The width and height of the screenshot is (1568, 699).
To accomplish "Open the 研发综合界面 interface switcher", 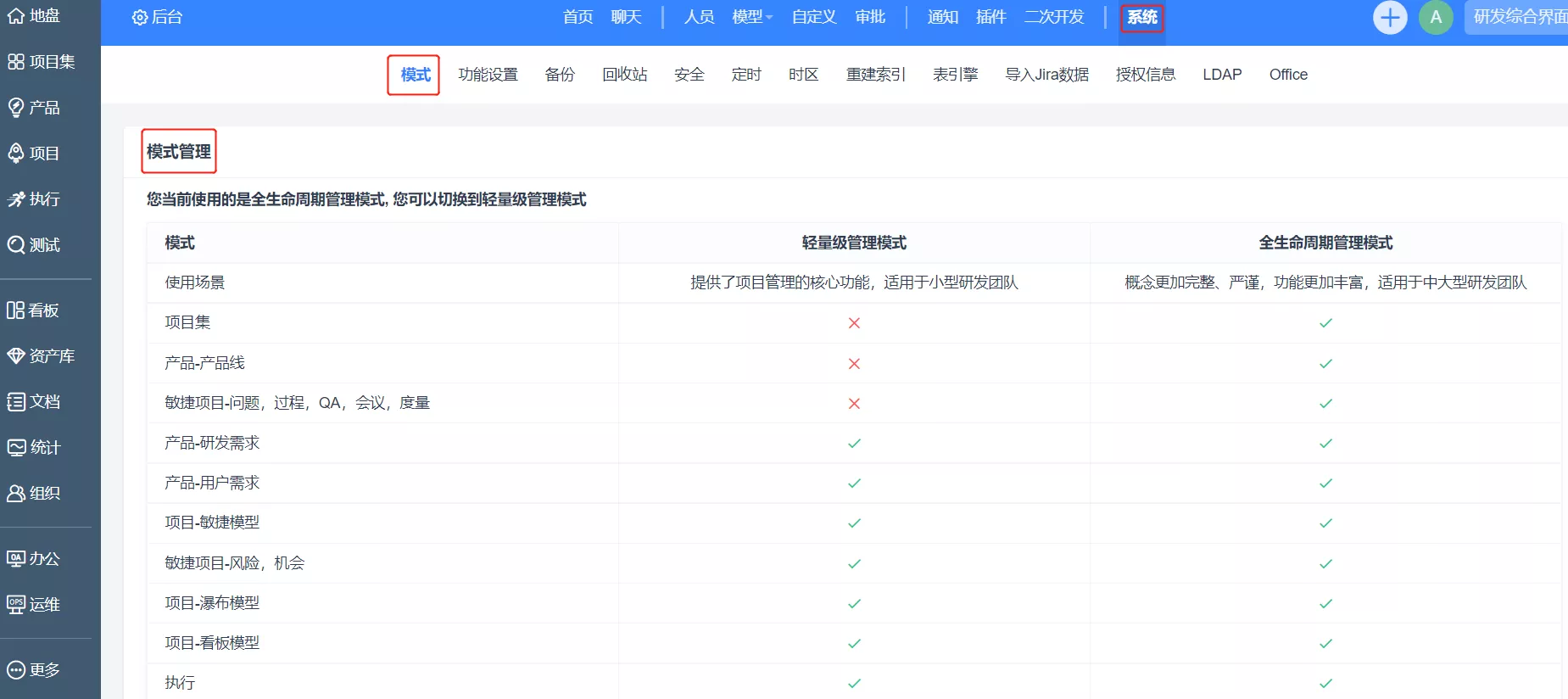I will (x=1519, y=18).
